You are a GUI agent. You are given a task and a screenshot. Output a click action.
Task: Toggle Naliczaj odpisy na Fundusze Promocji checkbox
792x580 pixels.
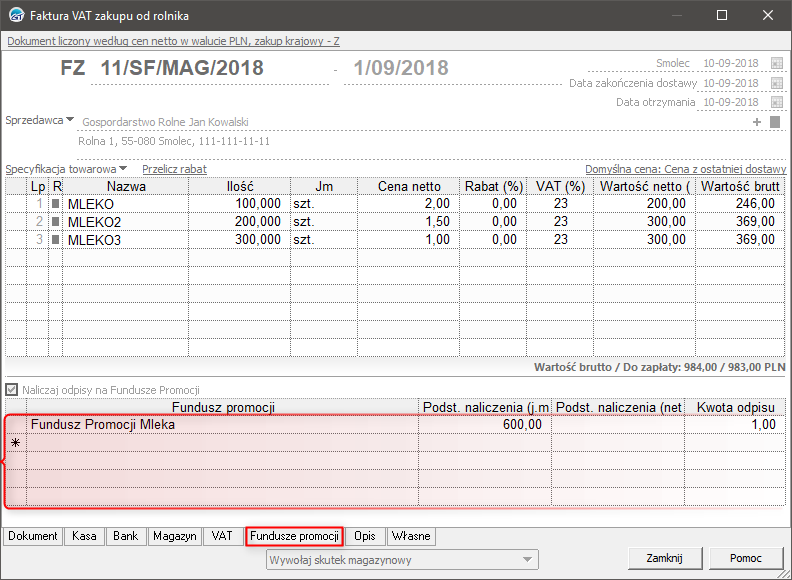pyautogui.click(x=12, y=389)
